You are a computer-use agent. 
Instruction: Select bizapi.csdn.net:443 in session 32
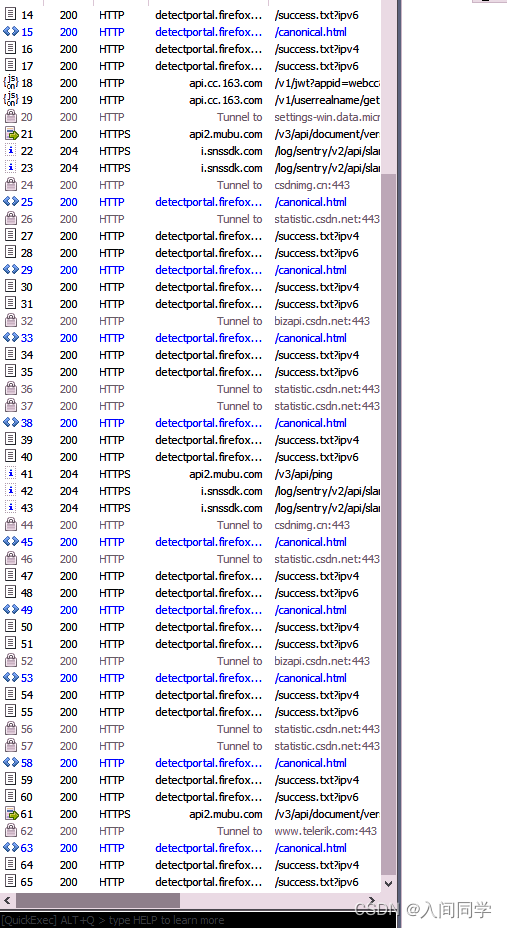(322, 321)
